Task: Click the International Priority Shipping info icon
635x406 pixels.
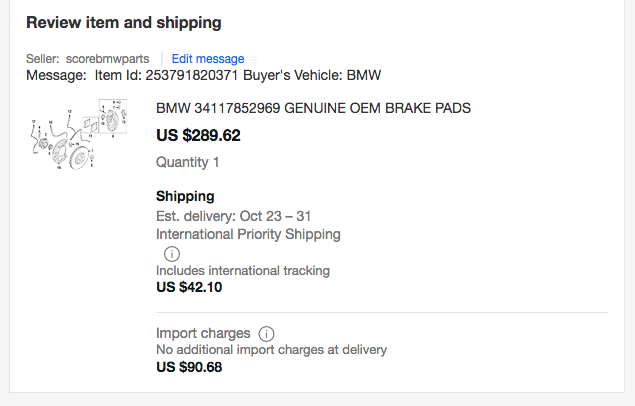Action: (172, 254)
